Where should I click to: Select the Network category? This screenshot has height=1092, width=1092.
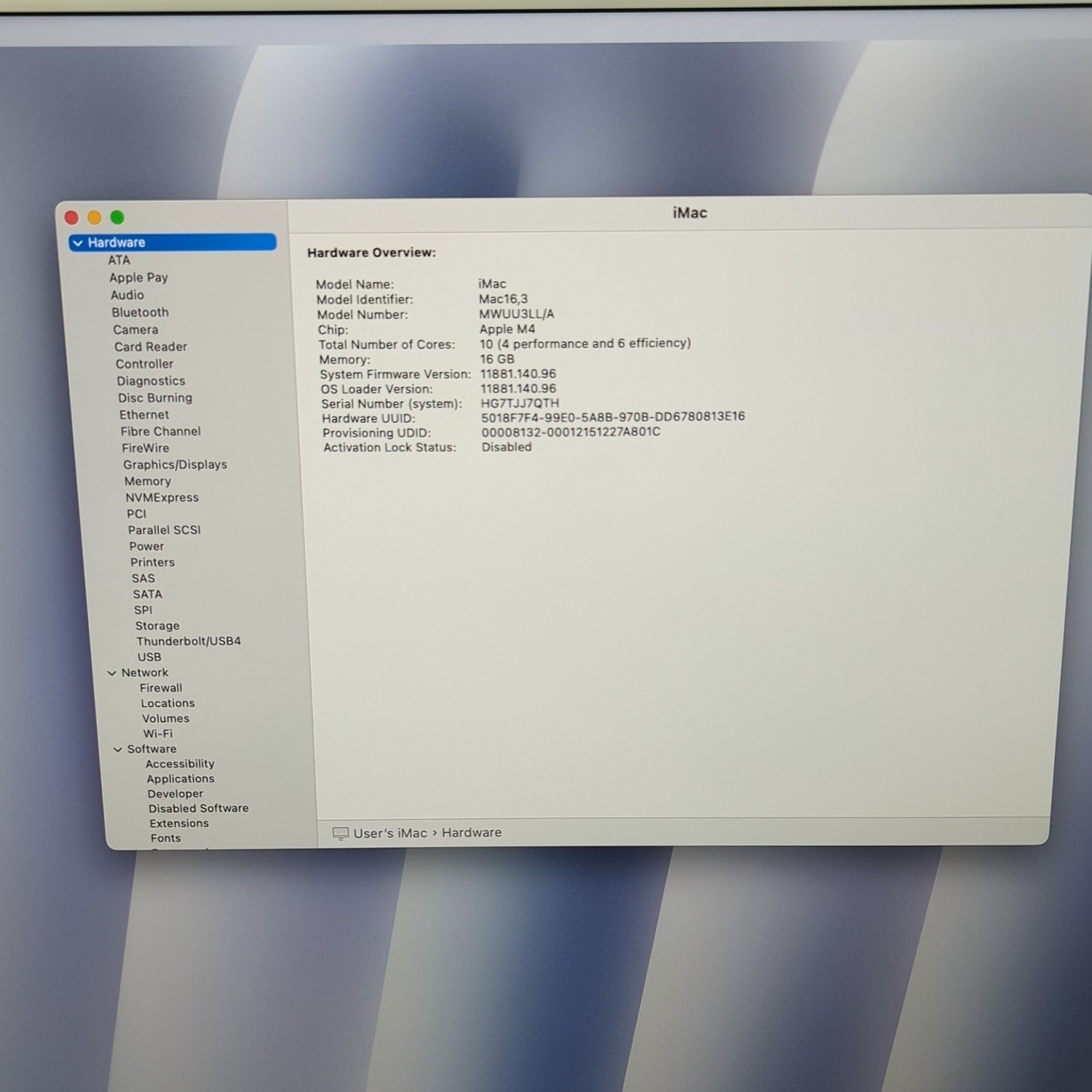point(145,673)
